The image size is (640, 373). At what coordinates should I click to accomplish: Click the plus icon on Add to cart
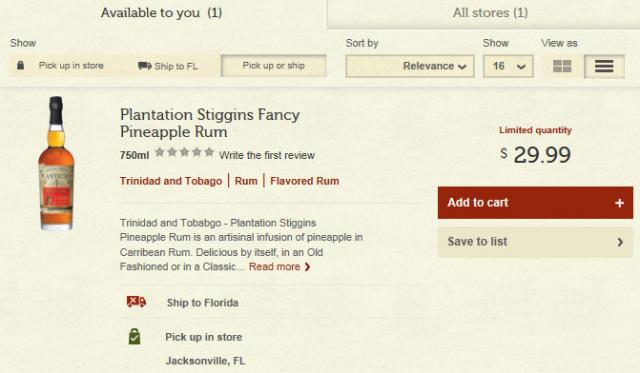pyautogui.click(x=619, y=203)
